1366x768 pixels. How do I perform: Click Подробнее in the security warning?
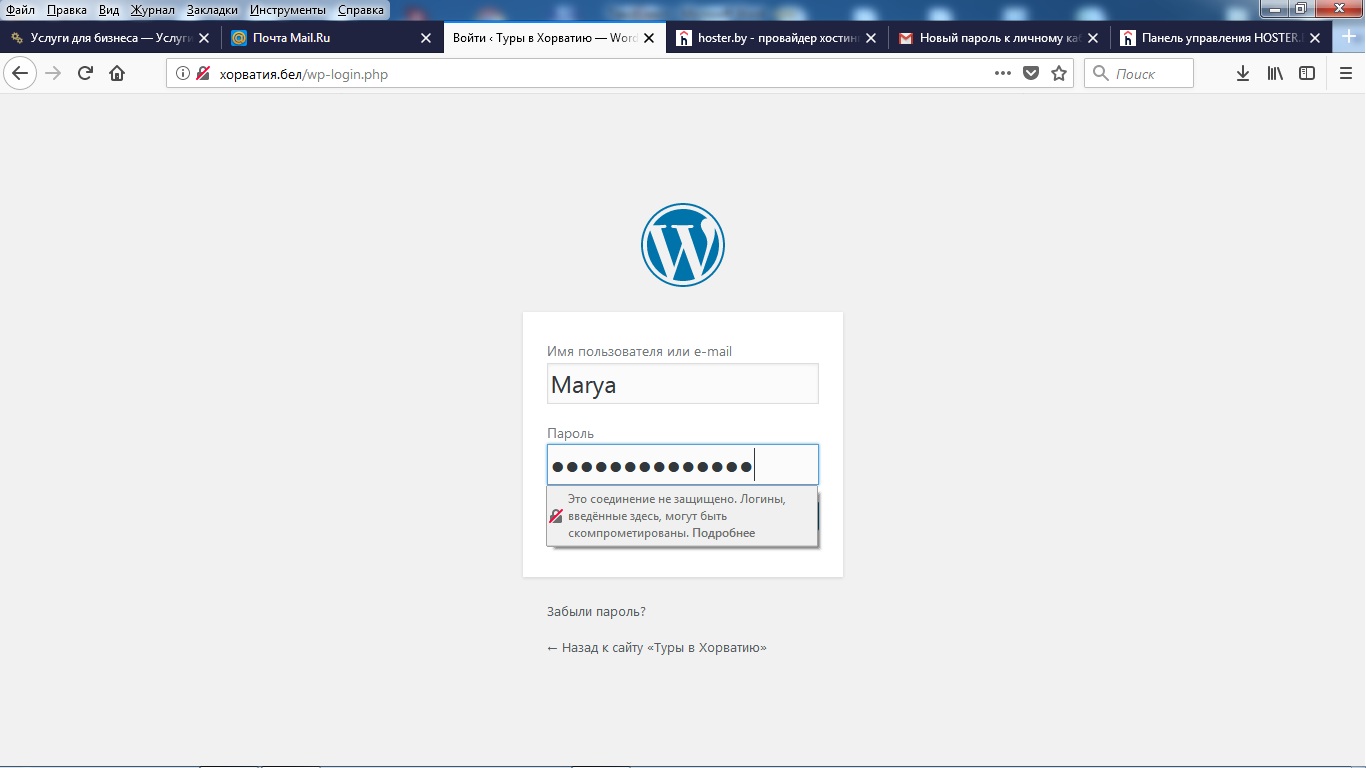tap(723, 533)
